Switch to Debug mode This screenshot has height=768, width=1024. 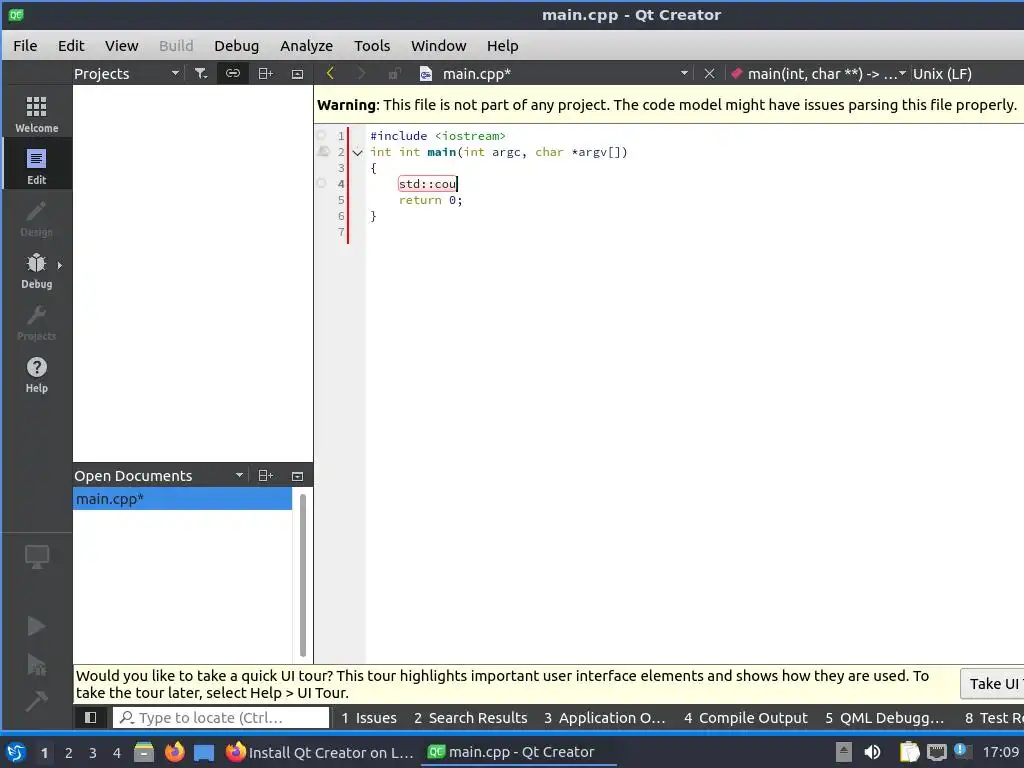37,270
